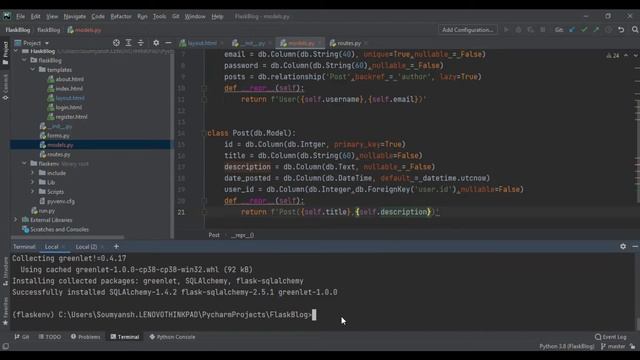Screen dimensions: 640x360
Task: Open the File menu
Action: pos(20,16)
